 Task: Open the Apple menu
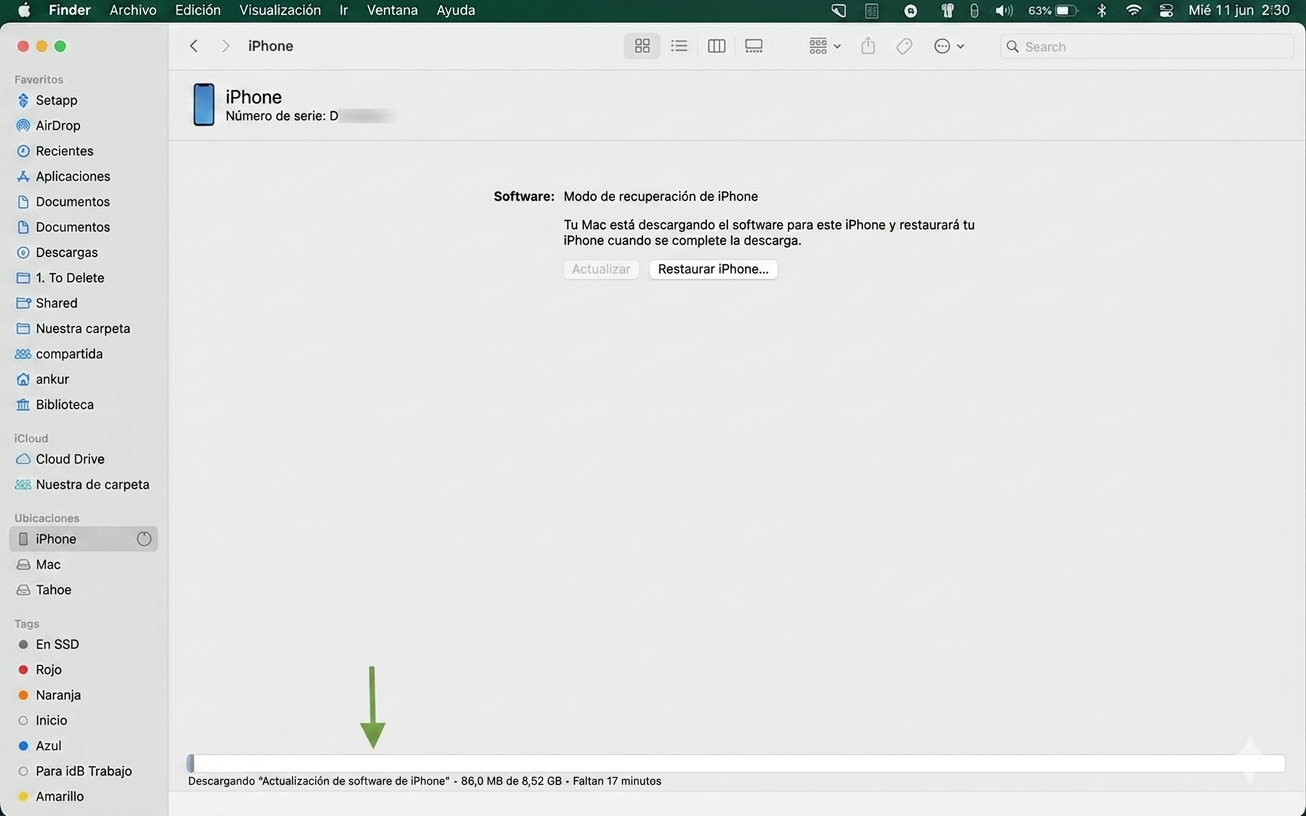[24, 10]
